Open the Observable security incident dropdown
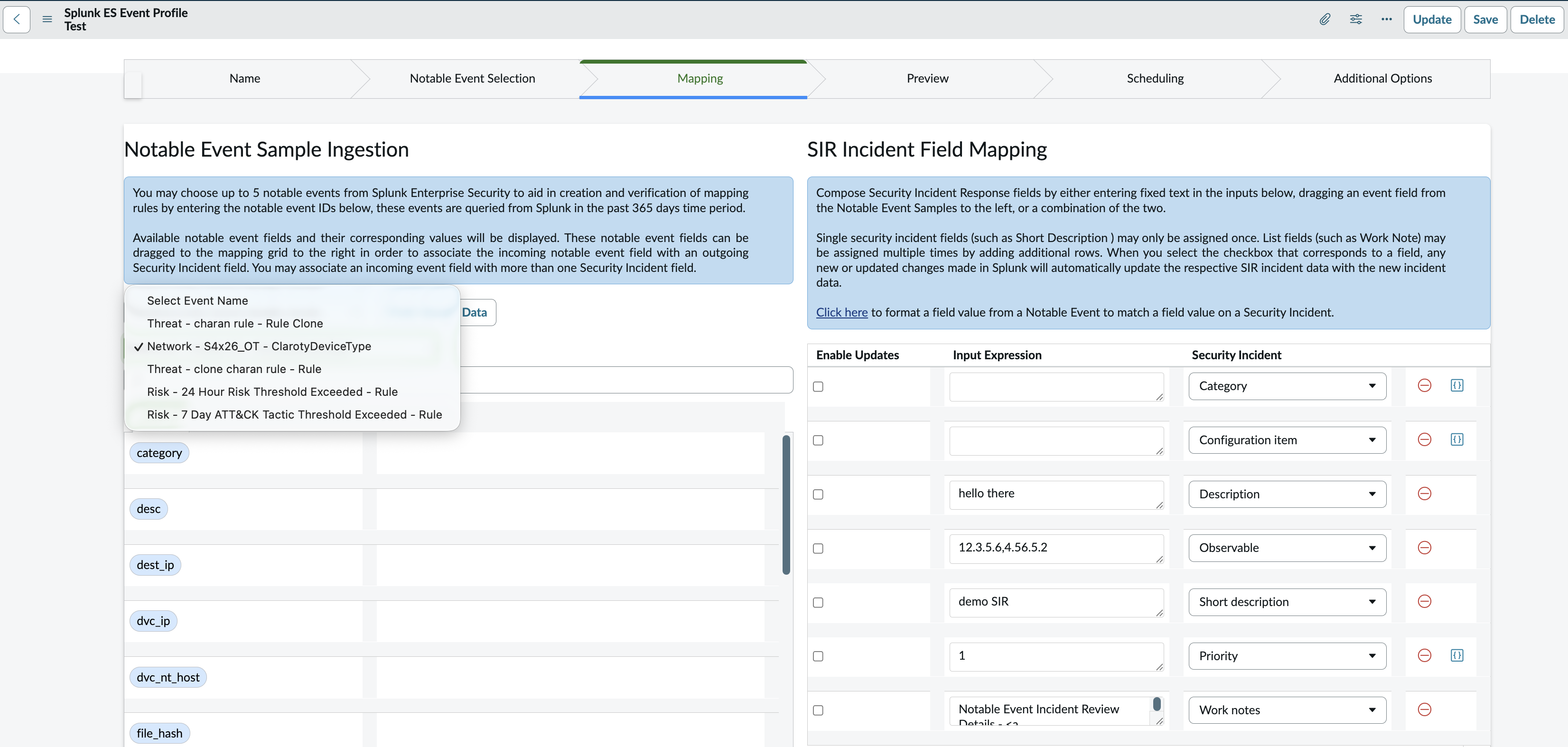This screenshot has height=747, width=1568. click(x=1287, y=548)
